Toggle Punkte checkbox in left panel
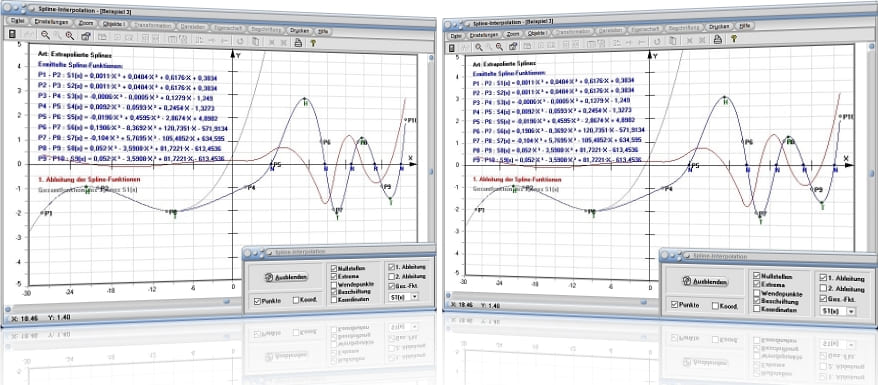This screenshot has width=878, height=385. coord(258,301)
